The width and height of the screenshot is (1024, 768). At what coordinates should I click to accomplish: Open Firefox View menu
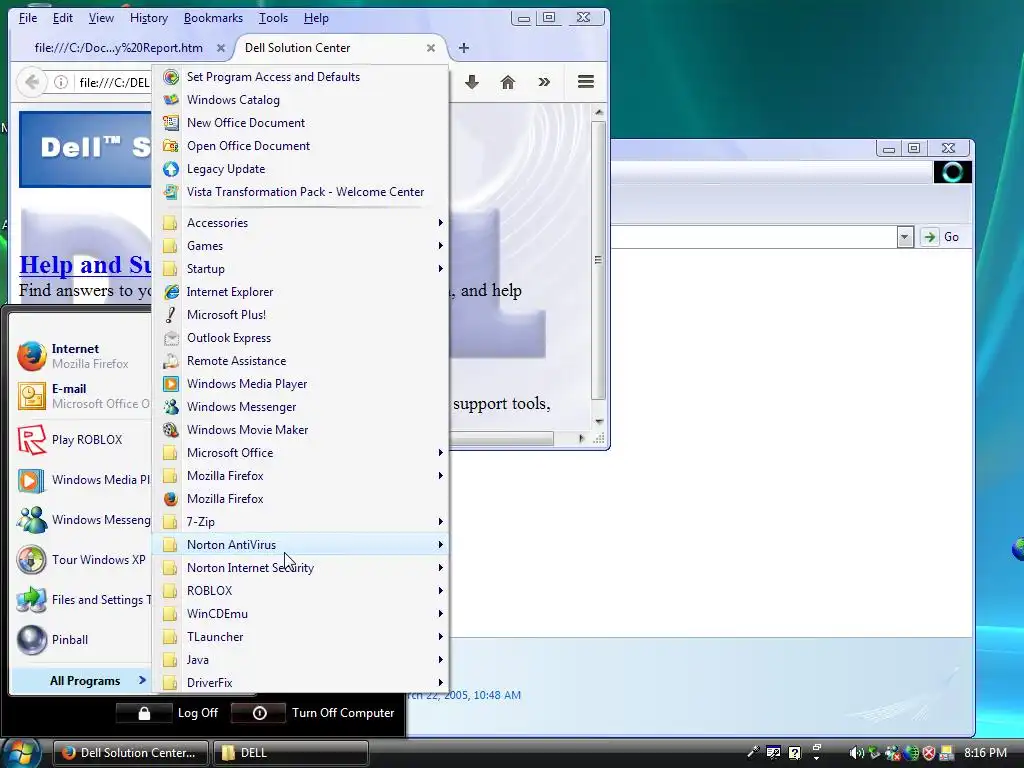101,18
